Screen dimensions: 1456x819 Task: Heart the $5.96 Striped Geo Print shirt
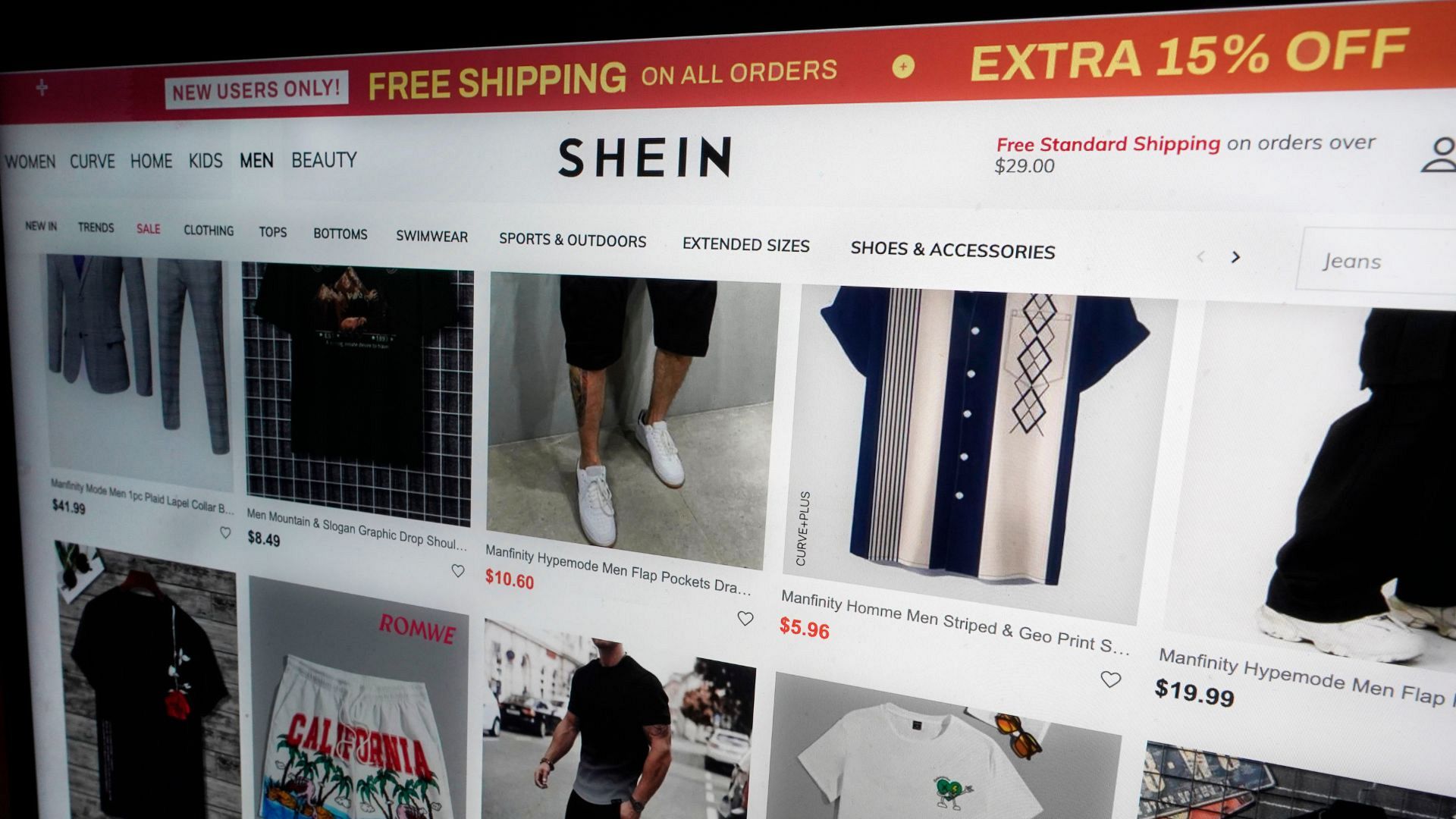click(x=1110, y=679)
